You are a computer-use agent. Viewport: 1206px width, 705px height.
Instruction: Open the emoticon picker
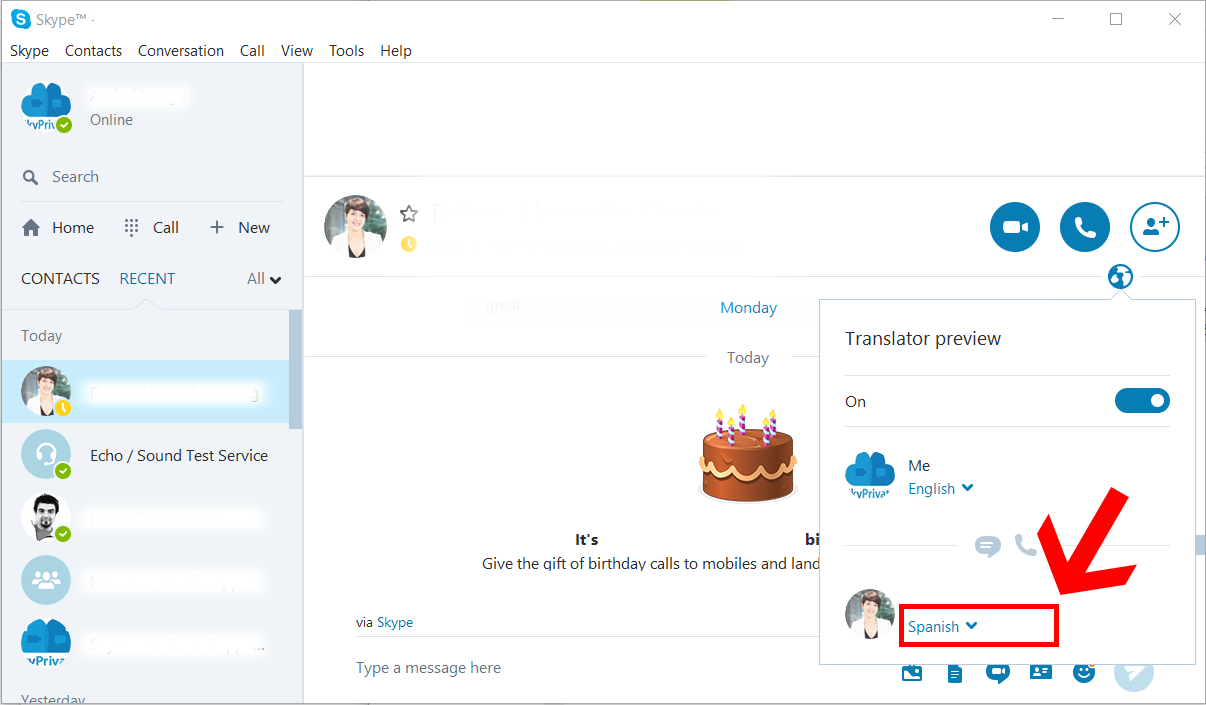pos(1084,672)
